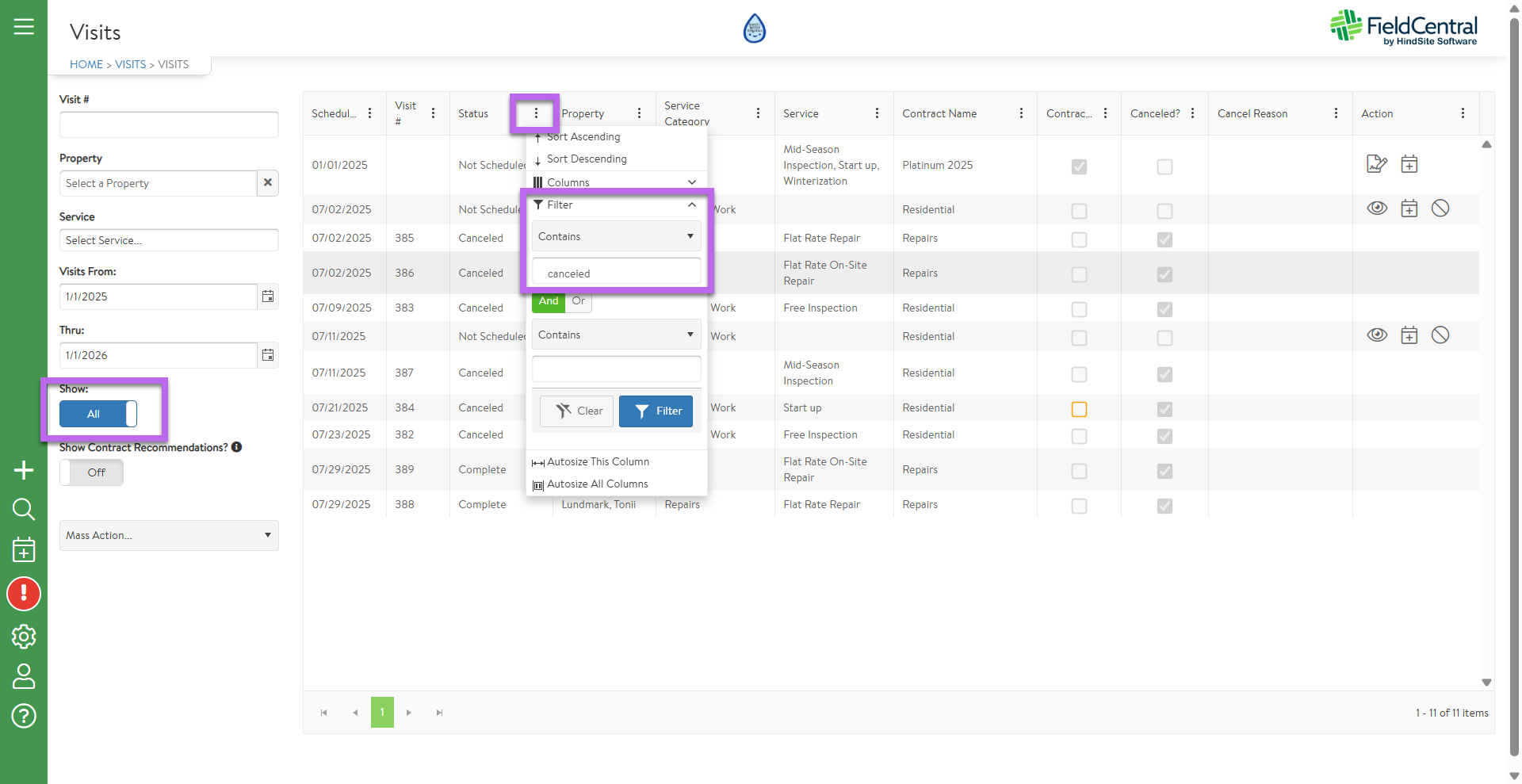Open settings gear in sidebar

point(24,637)
